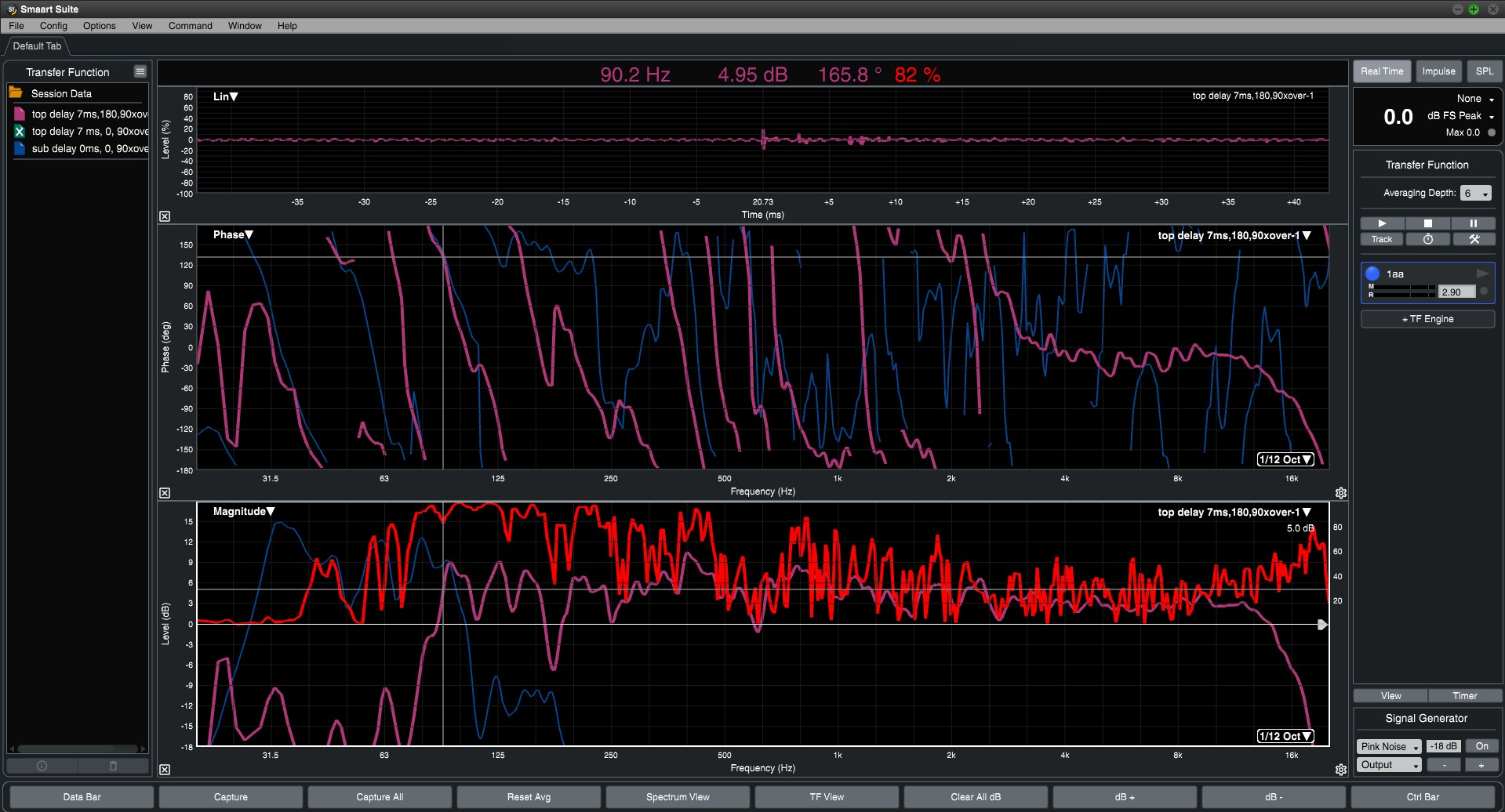The image size is (1505, 812).
Task: Click the -18 dB generator level field
Action: pos(1443,746)
